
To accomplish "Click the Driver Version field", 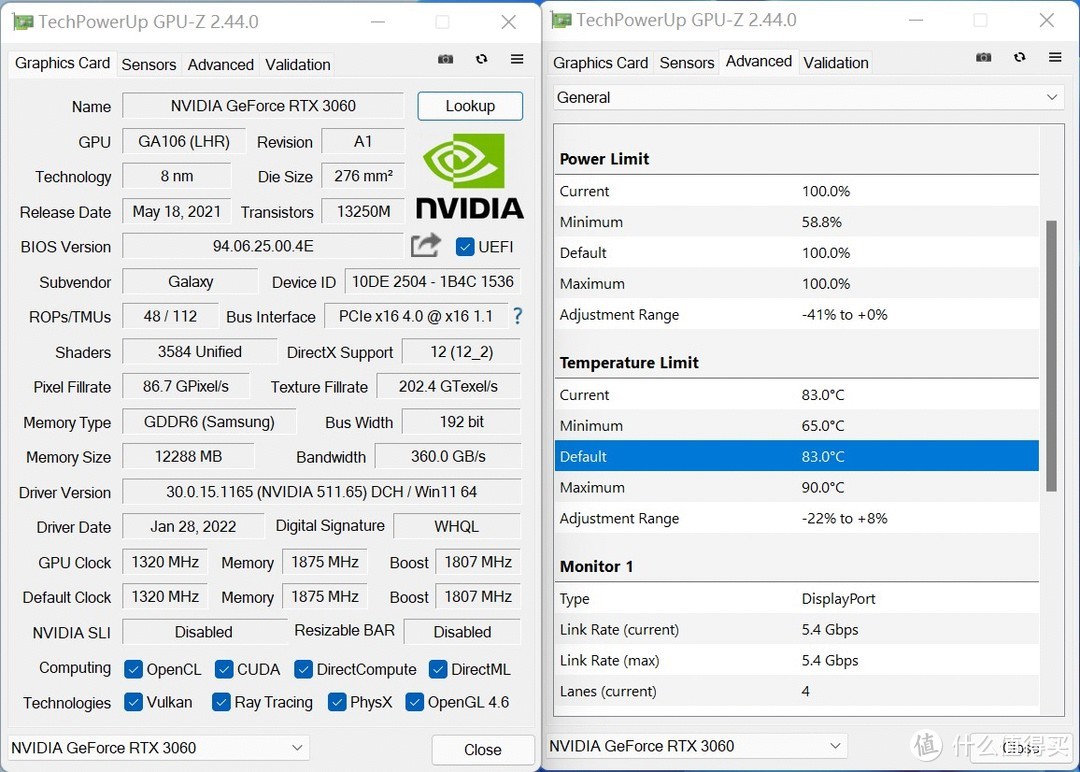I will 322,492.
